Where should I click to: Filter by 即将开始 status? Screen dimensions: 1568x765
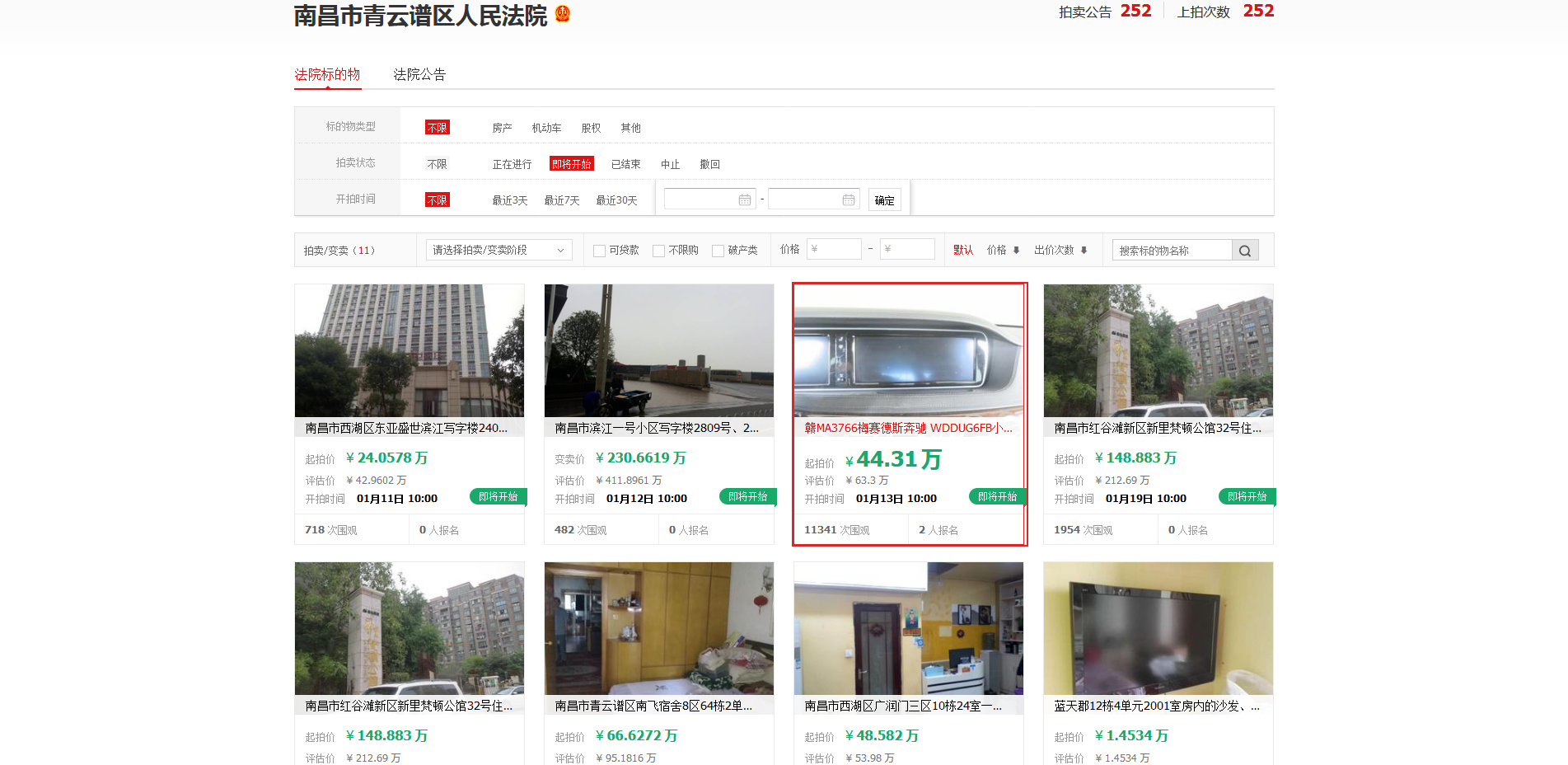[572, 164]
